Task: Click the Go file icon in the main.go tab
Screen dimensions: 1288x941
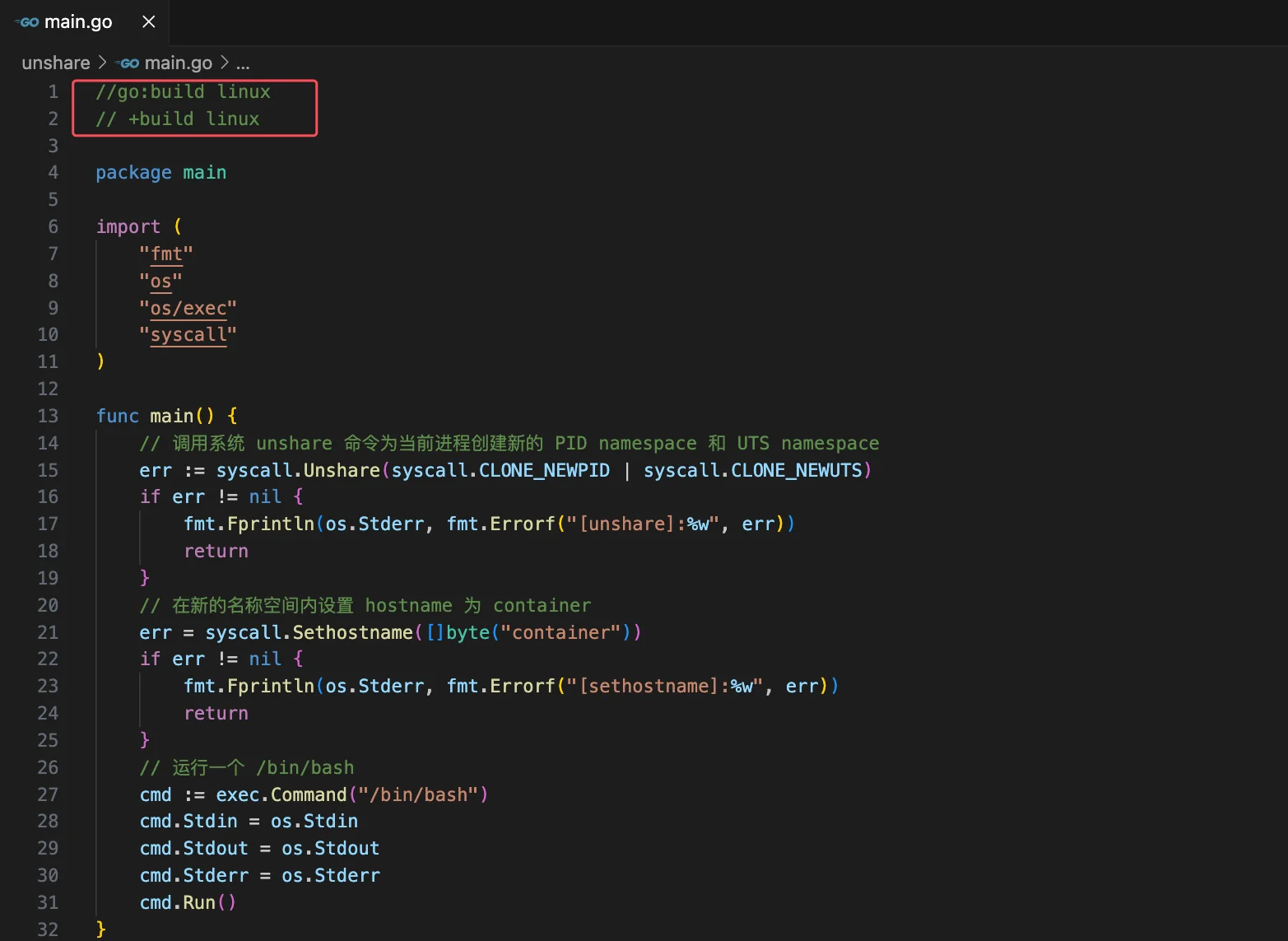Action: [x=28, y=22]
